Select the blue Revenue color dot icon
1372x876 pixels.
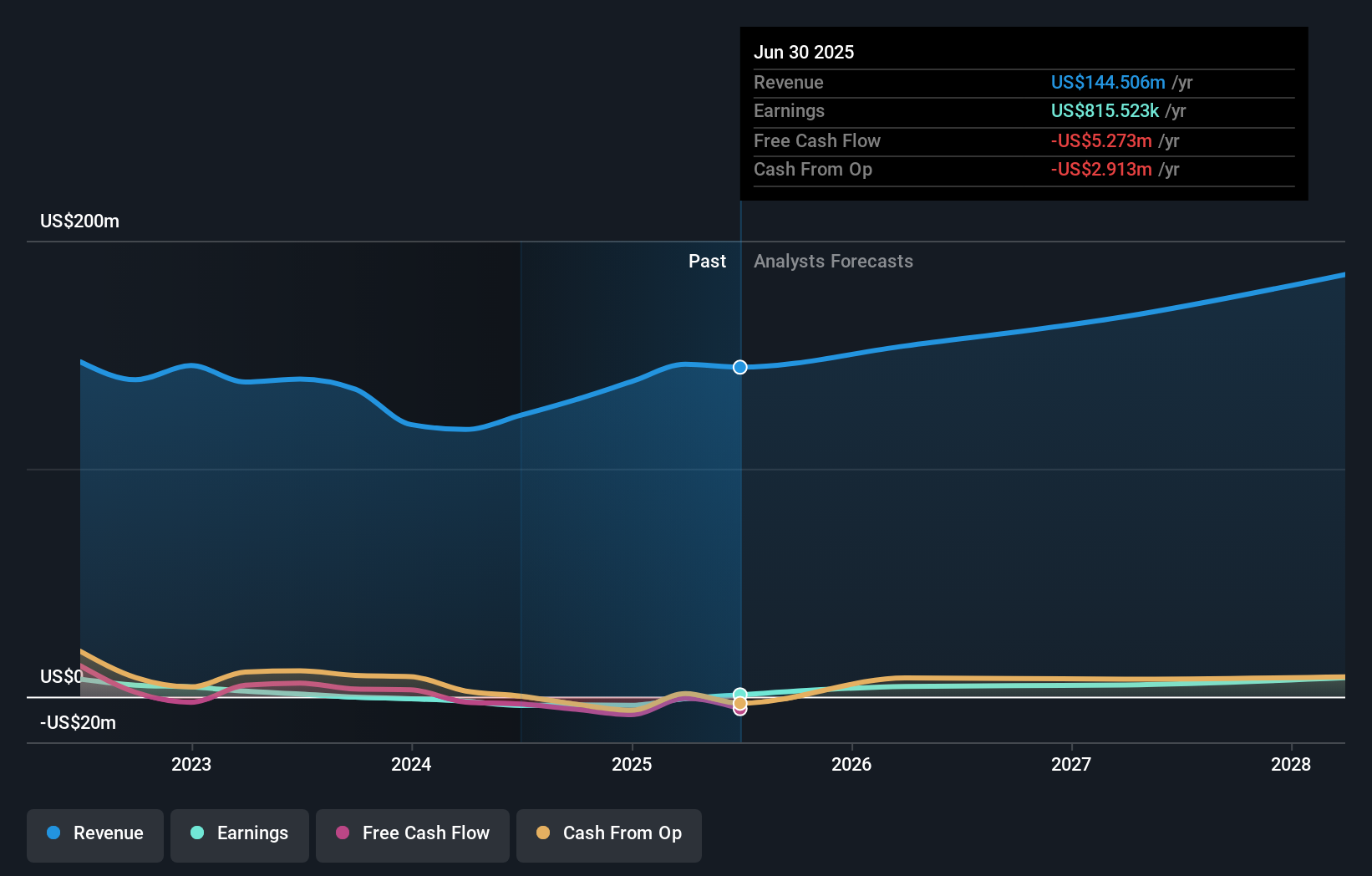53,833
